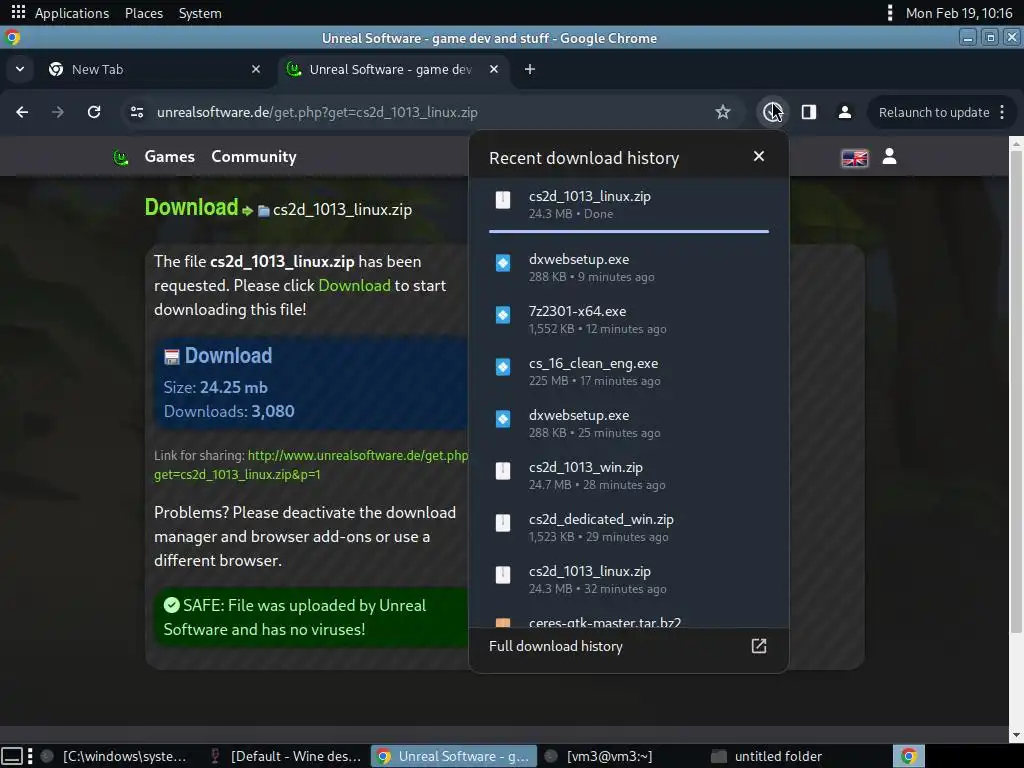Viewport: 1024px width, 768px height.
Task: Switch to C:\windows\syste... taskbar window
Action: click(x=114, y=756)
